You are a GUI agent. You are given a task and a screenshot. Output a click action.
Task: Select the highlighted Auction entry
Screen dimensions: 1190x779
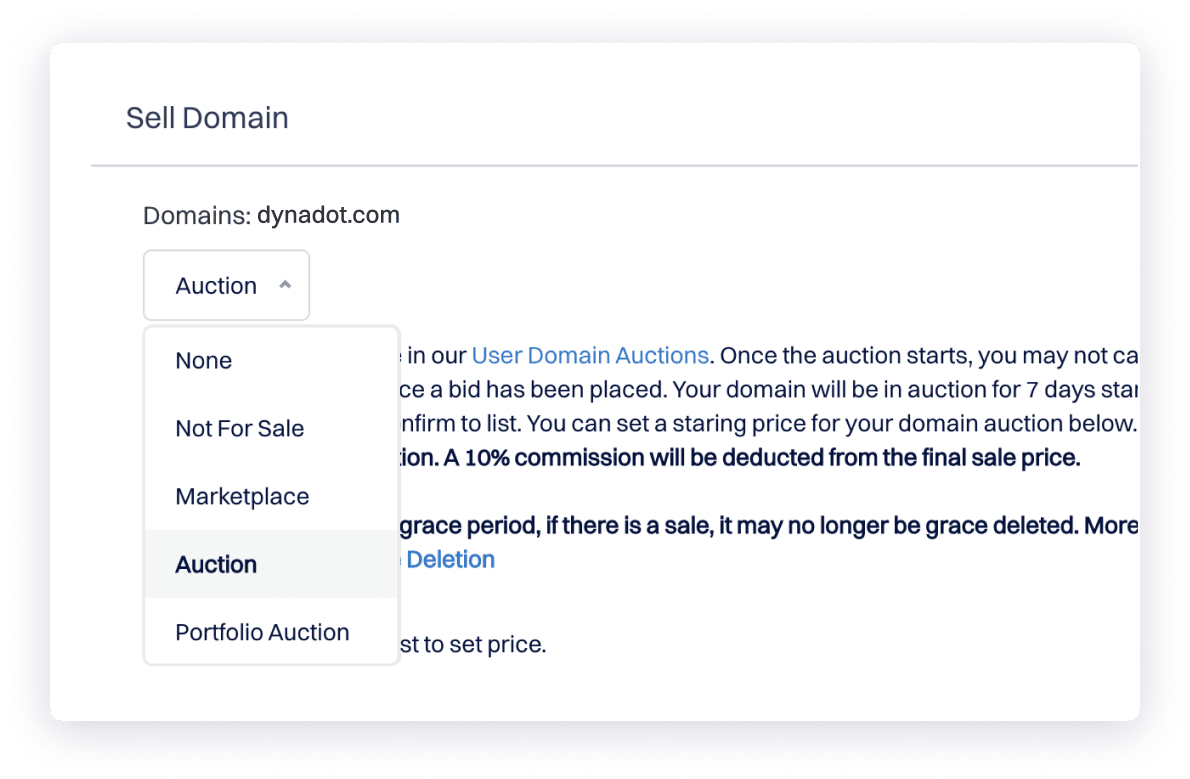click(216, 564)
